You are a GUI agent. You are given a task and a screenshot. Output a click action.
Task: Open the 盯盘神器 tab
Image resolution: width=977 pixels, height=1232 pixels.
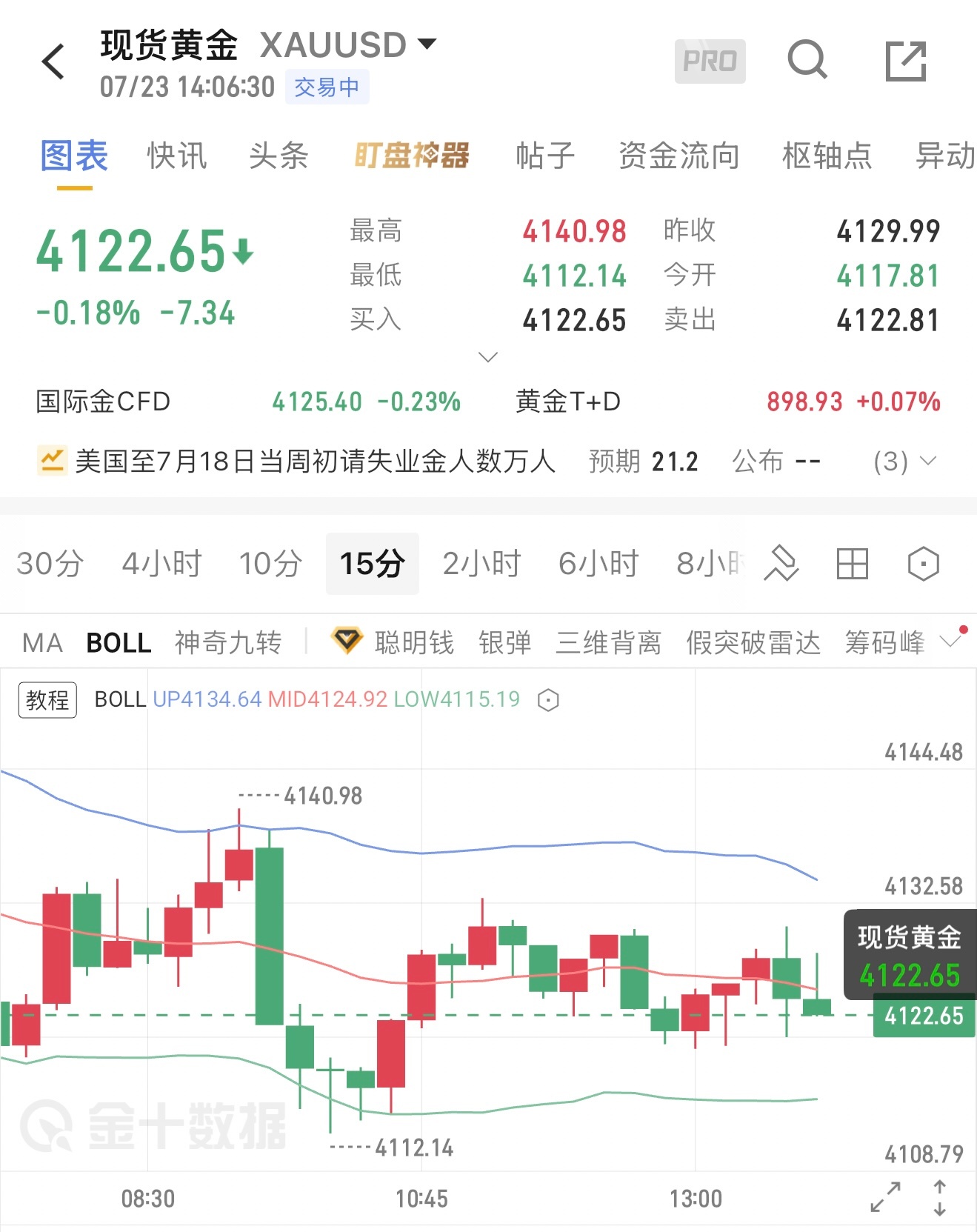tap(412, 156)
